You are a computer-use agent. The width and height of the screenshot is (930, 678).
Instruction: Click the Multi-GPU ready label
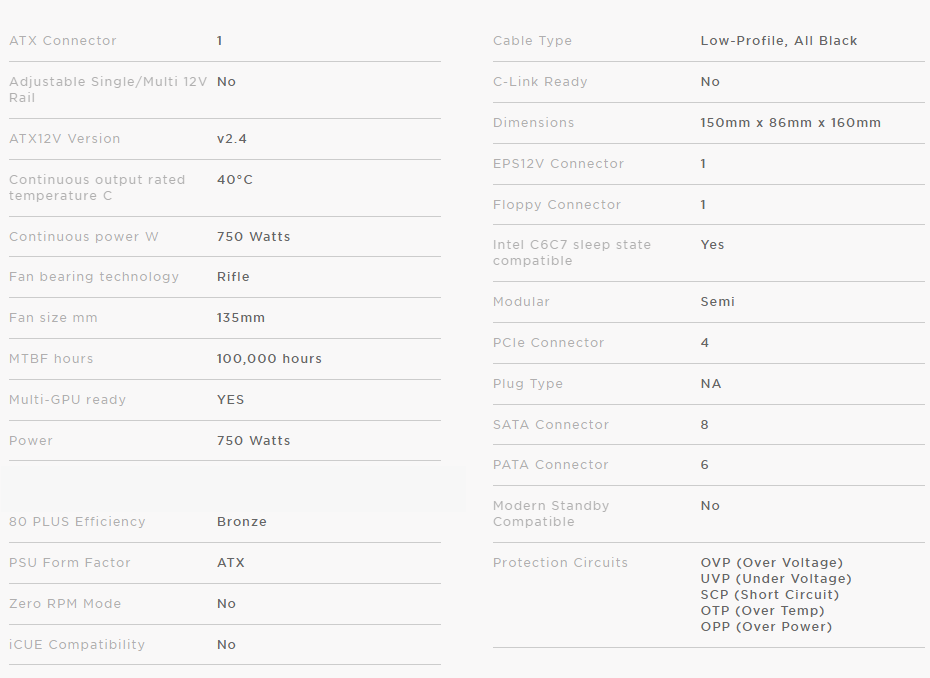click(x=68, y=400)
